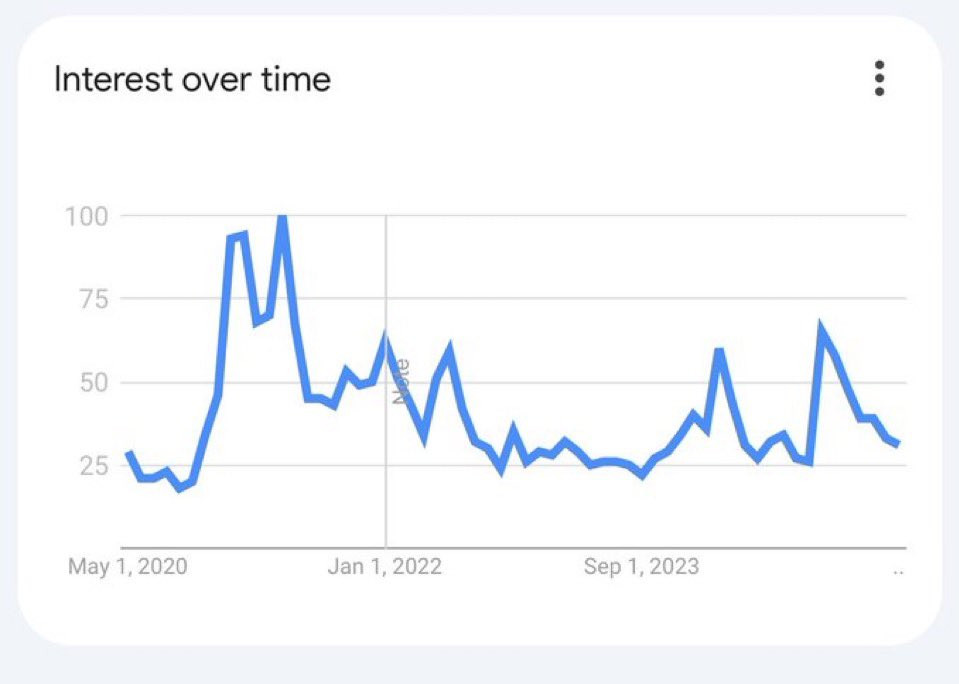The width and height of the screenshot is (959, 684).
Task: Click the twin plateau peak near 93
Action: pyautogui.click(x=237, y=237)
